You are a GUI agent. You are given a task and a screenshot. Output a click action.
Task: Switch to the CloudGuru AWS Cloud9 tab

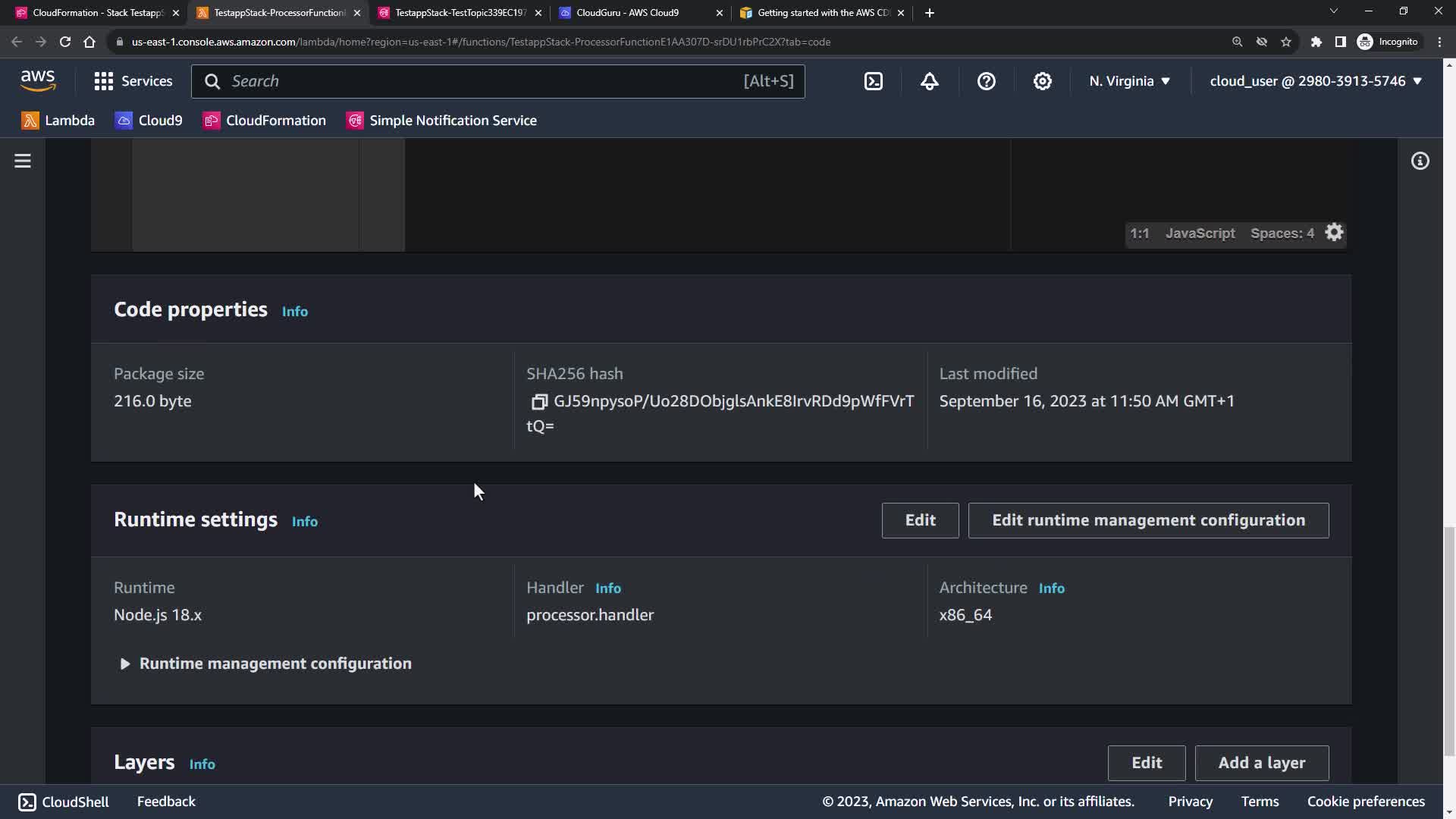click(627, 13)
